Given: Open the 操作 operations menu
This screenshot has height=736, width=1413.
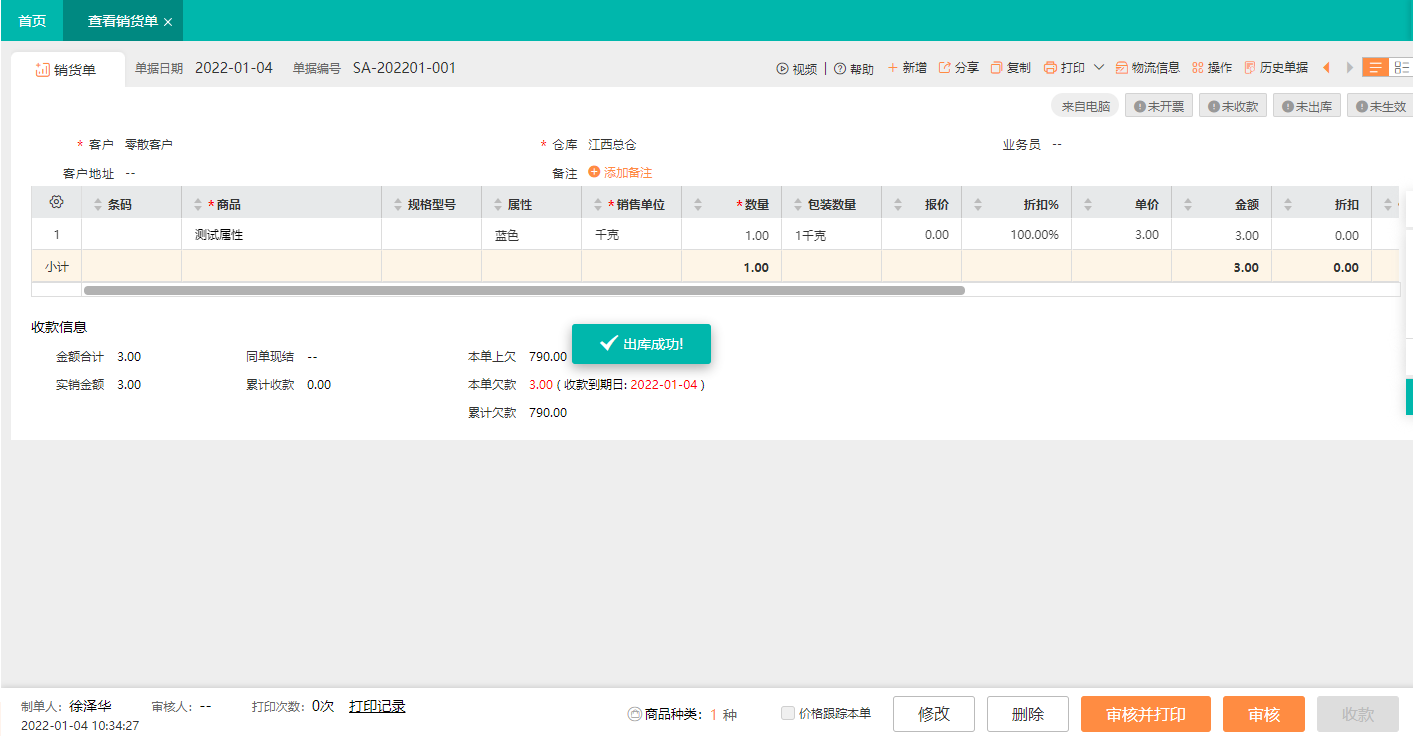Looking at the screenshot, I should [1211, 68].
